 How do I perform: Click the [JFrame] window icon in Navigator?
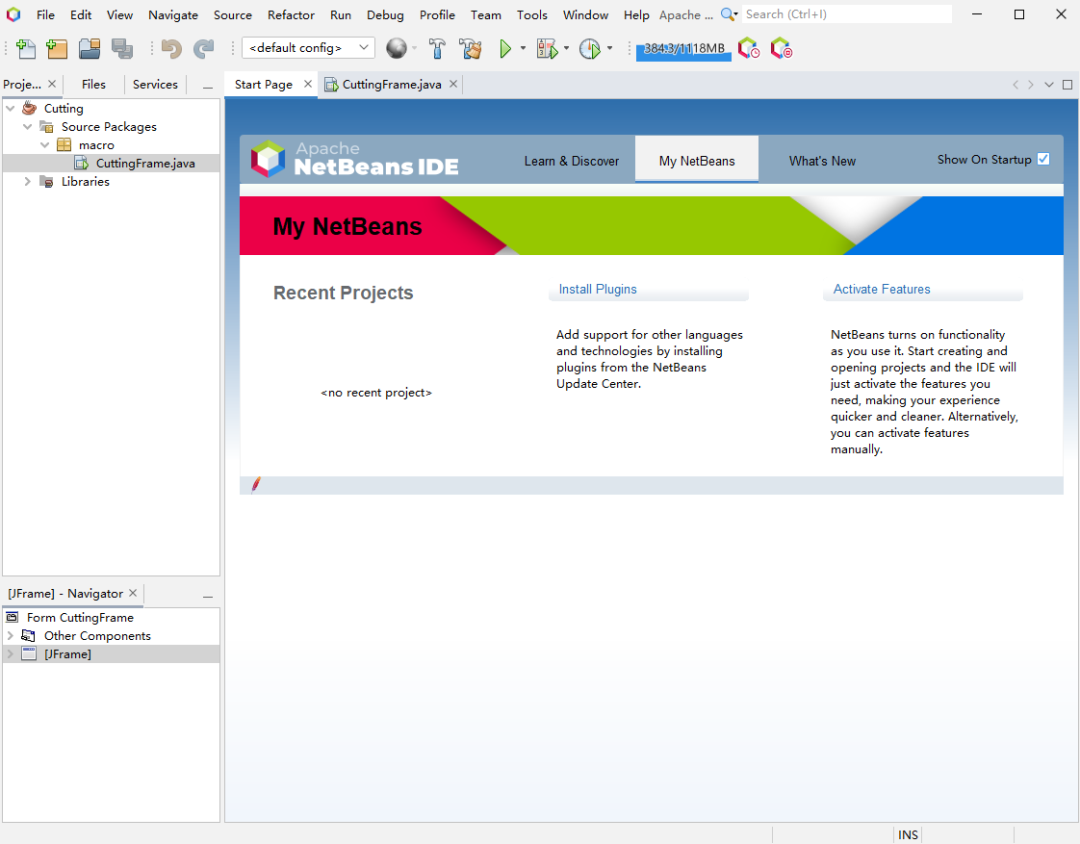(x=28, y=654)
